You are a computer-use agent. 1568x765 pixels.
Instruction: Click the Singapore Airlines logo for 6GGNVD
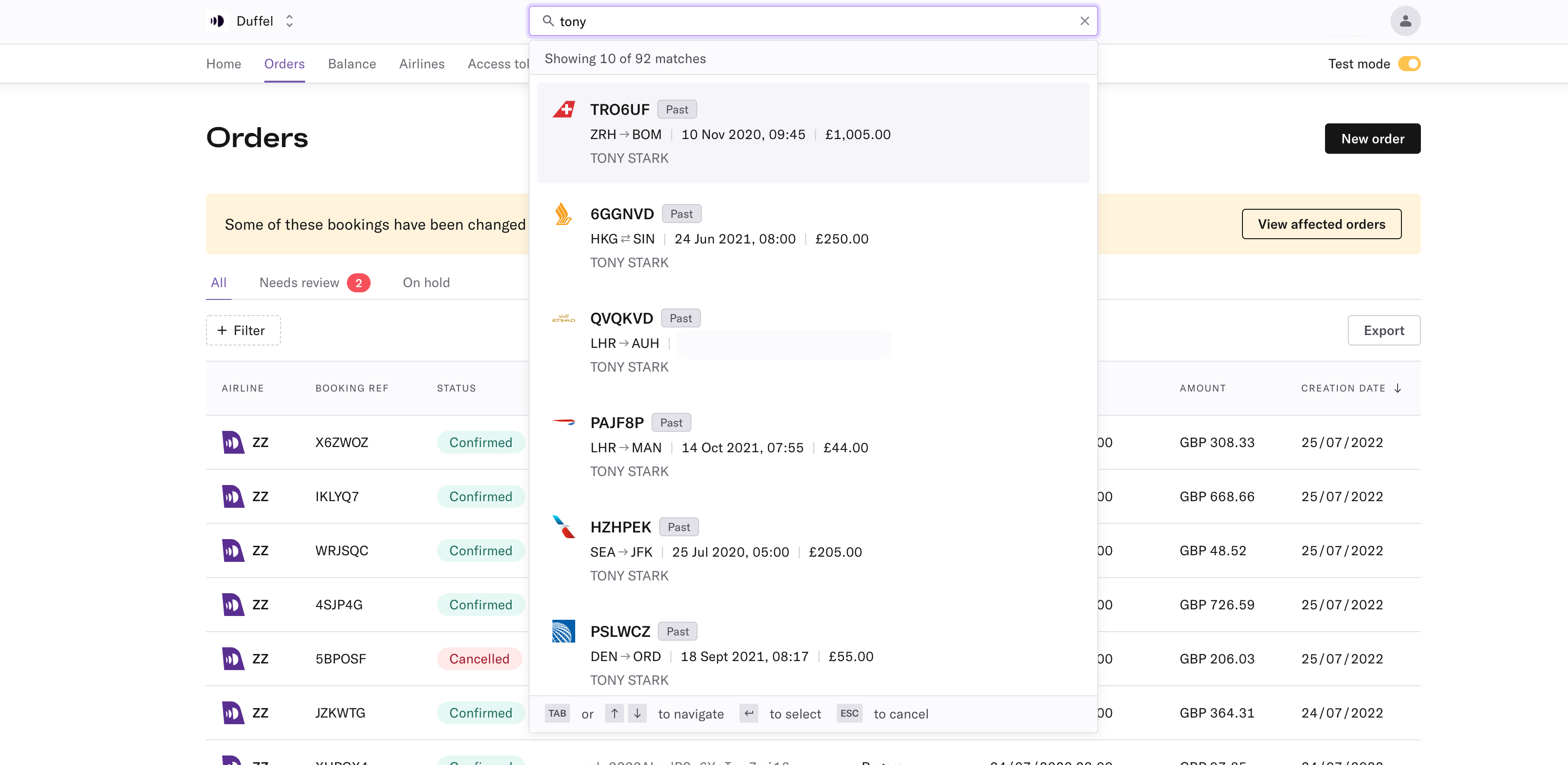tap(564, 214)
